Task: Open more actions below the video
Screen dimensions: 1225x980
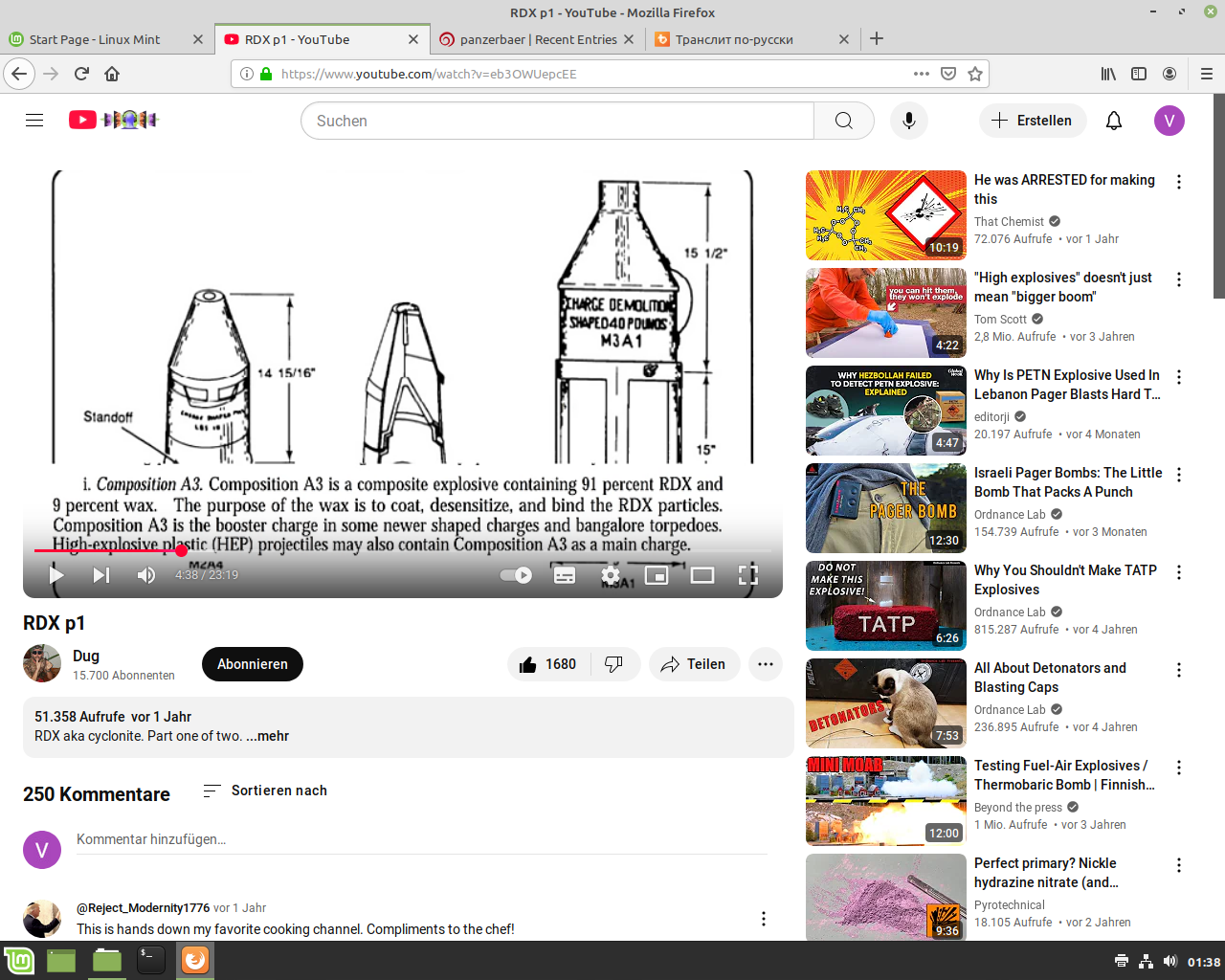Action: [x=766, y=664]
